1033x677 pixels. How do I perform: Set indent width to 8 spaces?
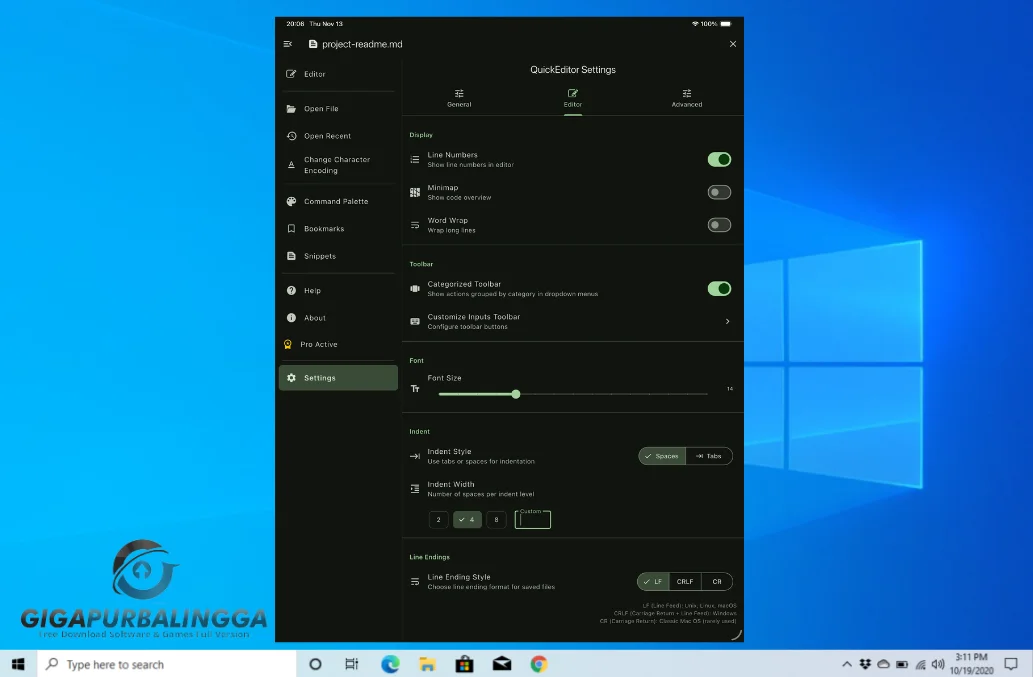[x=495, y=519]
